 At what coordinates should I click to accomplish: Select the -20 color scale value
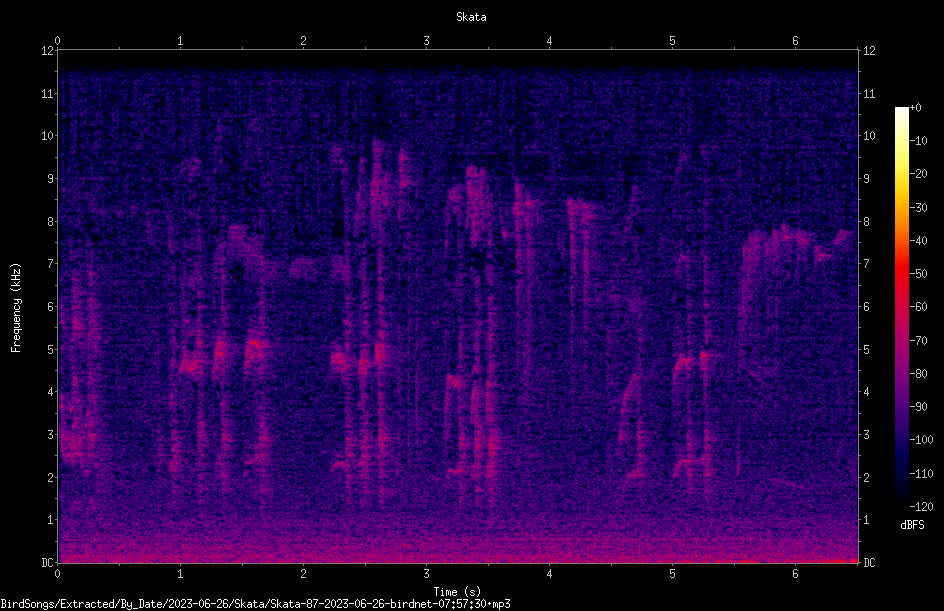918,174
